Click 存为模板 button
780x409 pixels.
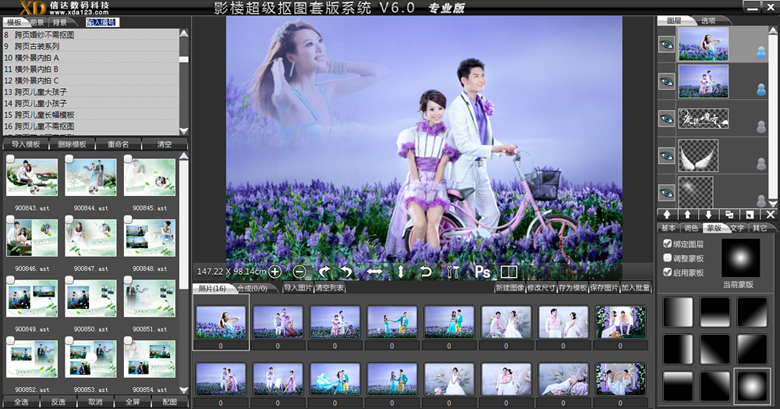573,288
